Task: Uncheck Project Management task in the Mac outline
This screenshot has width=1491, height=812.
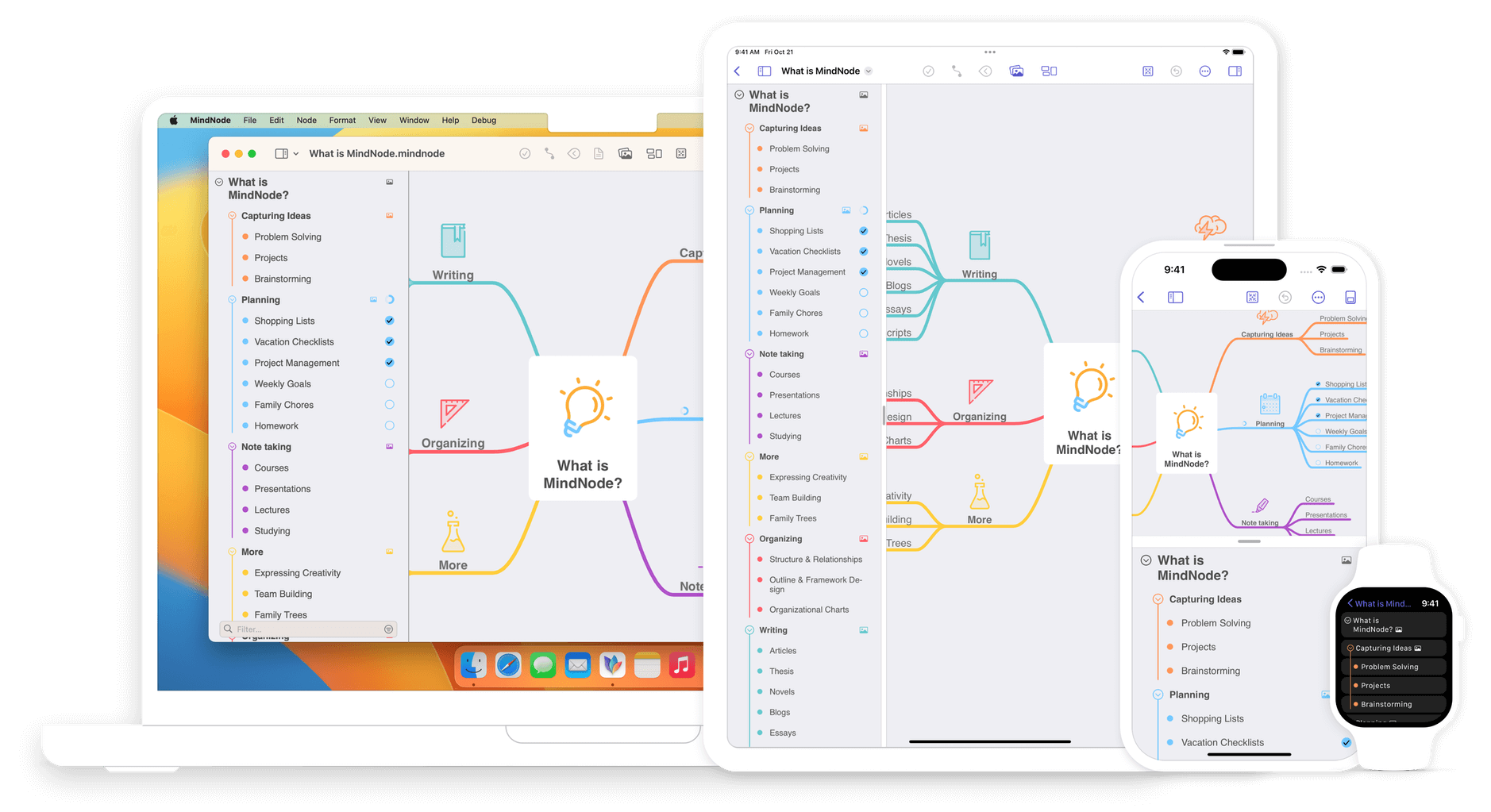Action: pos(389,363)
